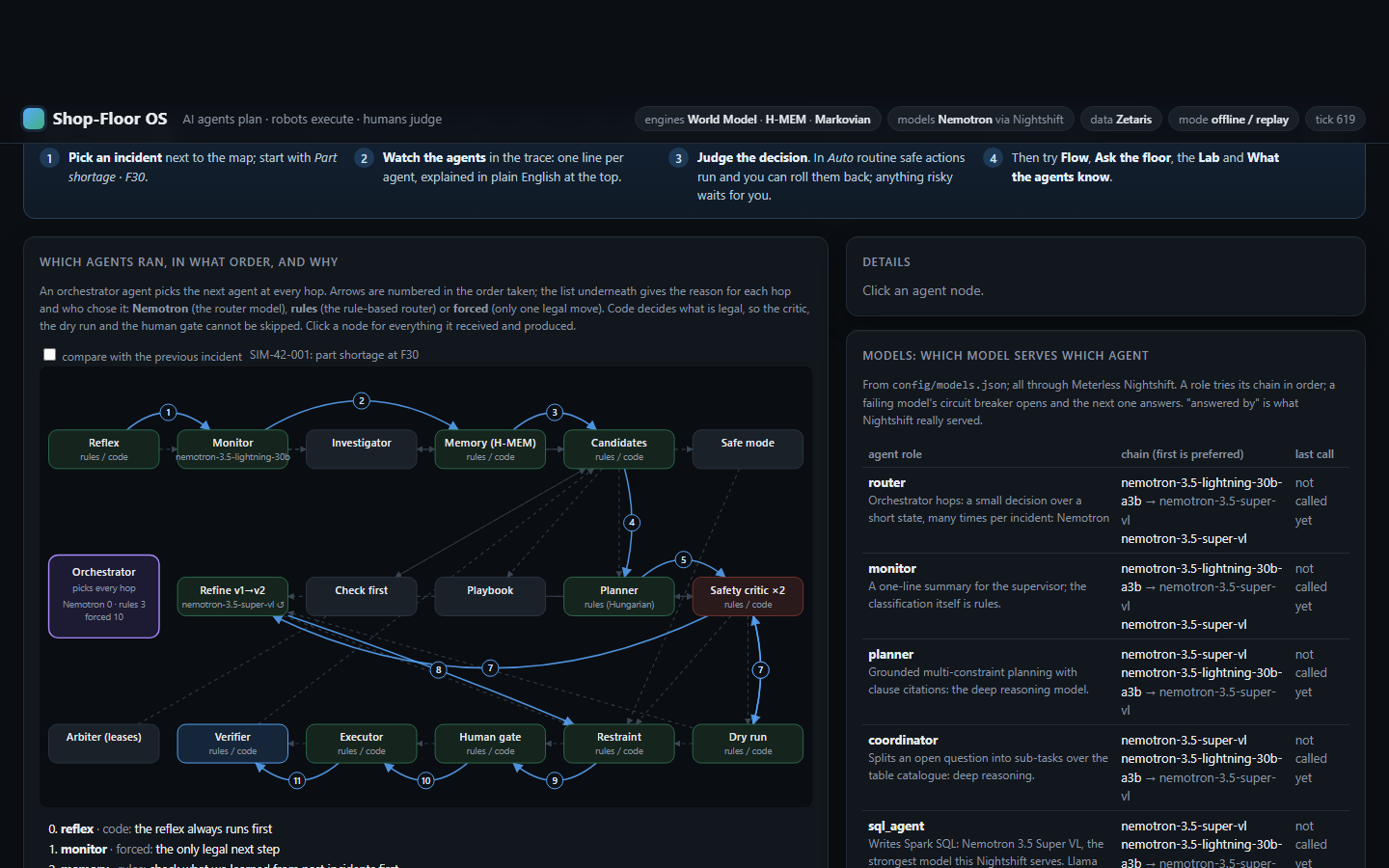Click the router agent role name
The width and height of the screenshot is (1389, 868).
[x=886, y=482]
